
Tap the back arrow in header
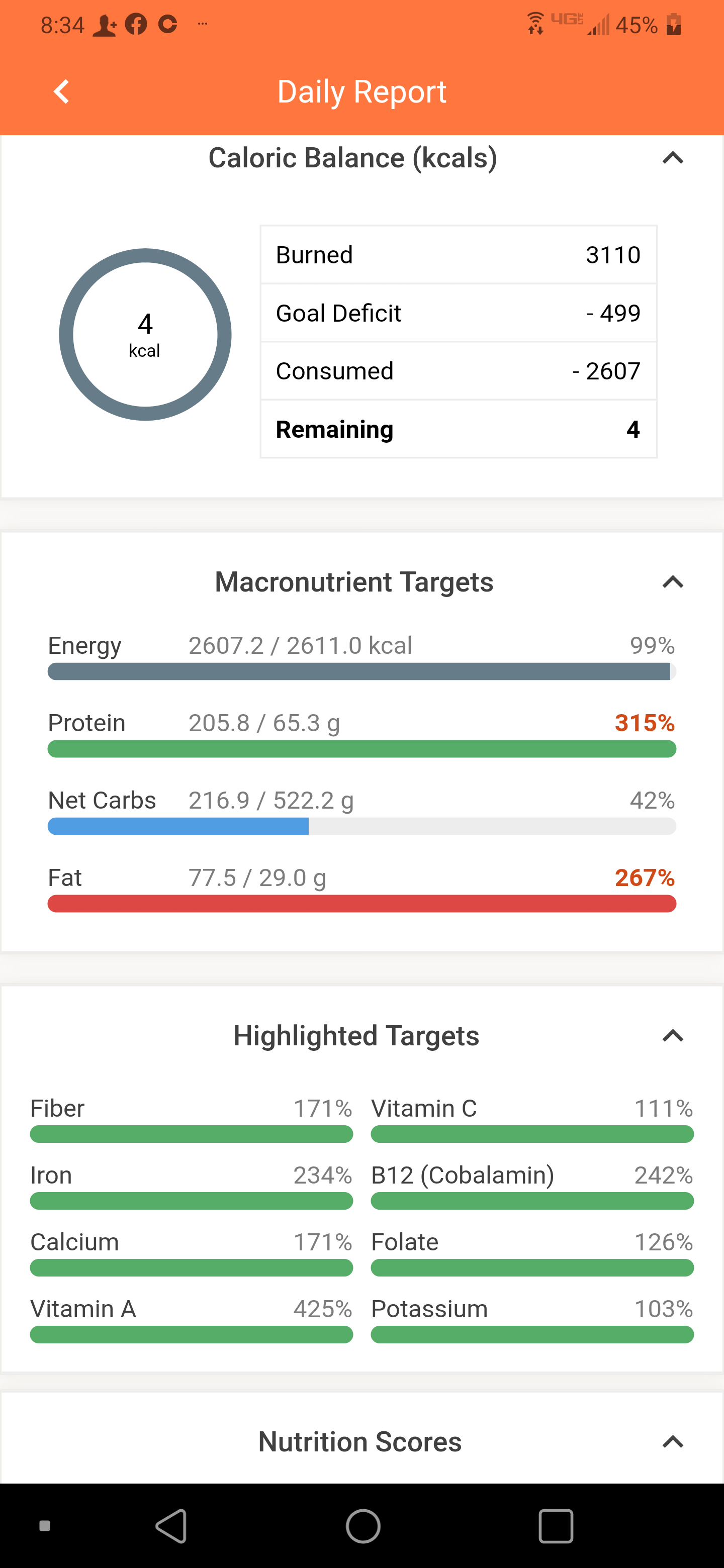coord(61,92)
